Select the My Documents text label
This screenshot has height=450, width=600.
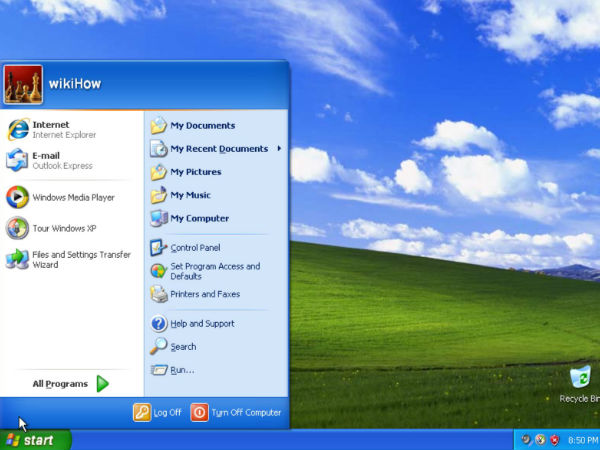(x=202, y=126)
